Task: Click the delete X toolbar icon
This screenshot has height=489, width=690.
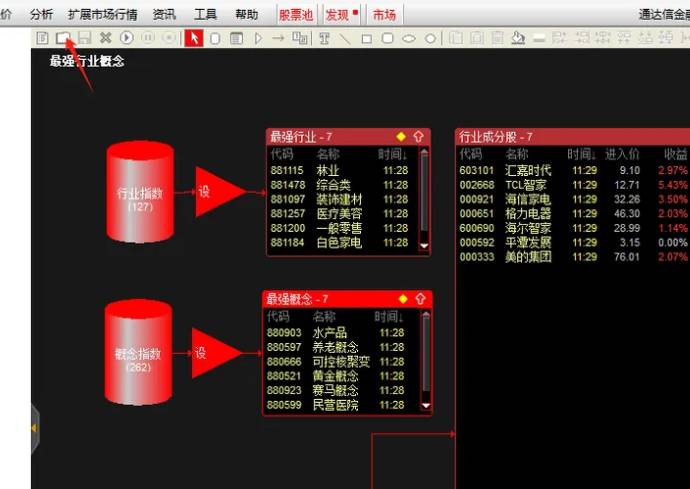Action: 106,38
